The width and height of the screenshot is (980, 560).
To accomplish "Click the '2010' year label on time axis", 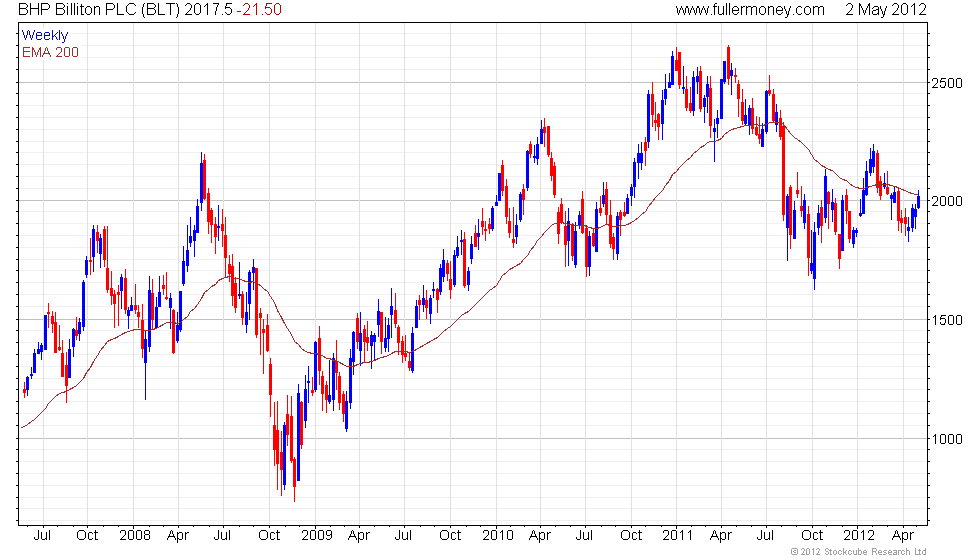I will click(x=498, y=535).
